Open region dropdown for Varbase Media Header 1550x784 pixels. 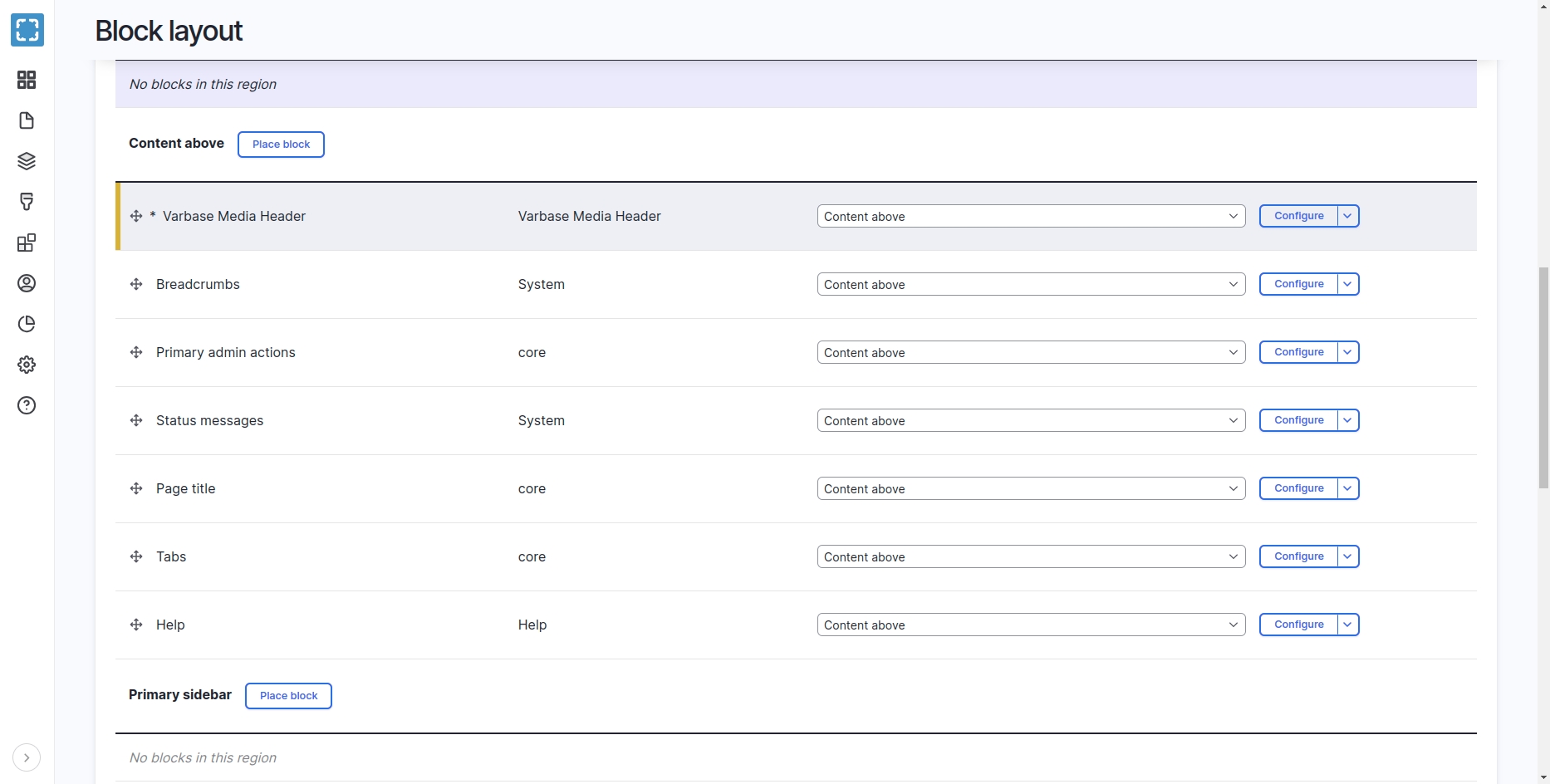[x=1030, y=216]
